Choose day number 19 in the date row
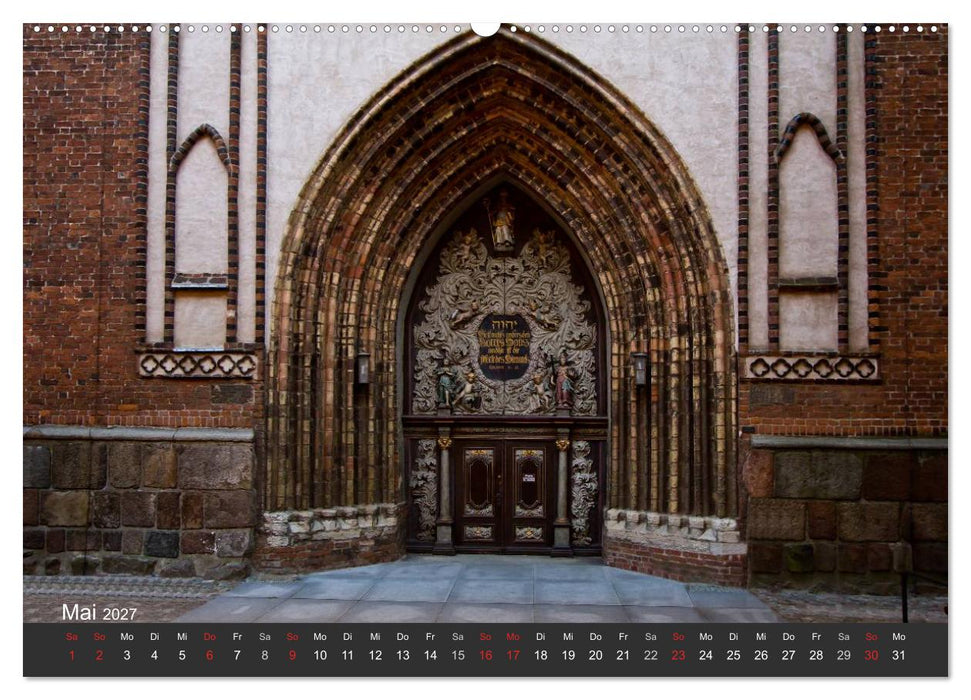 (568, 655)
